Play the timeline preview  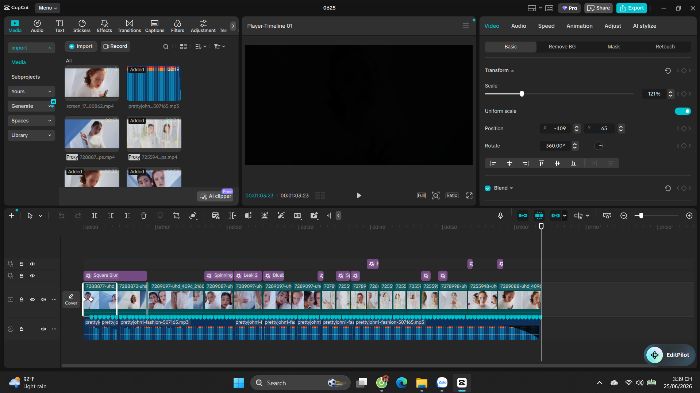359,196
